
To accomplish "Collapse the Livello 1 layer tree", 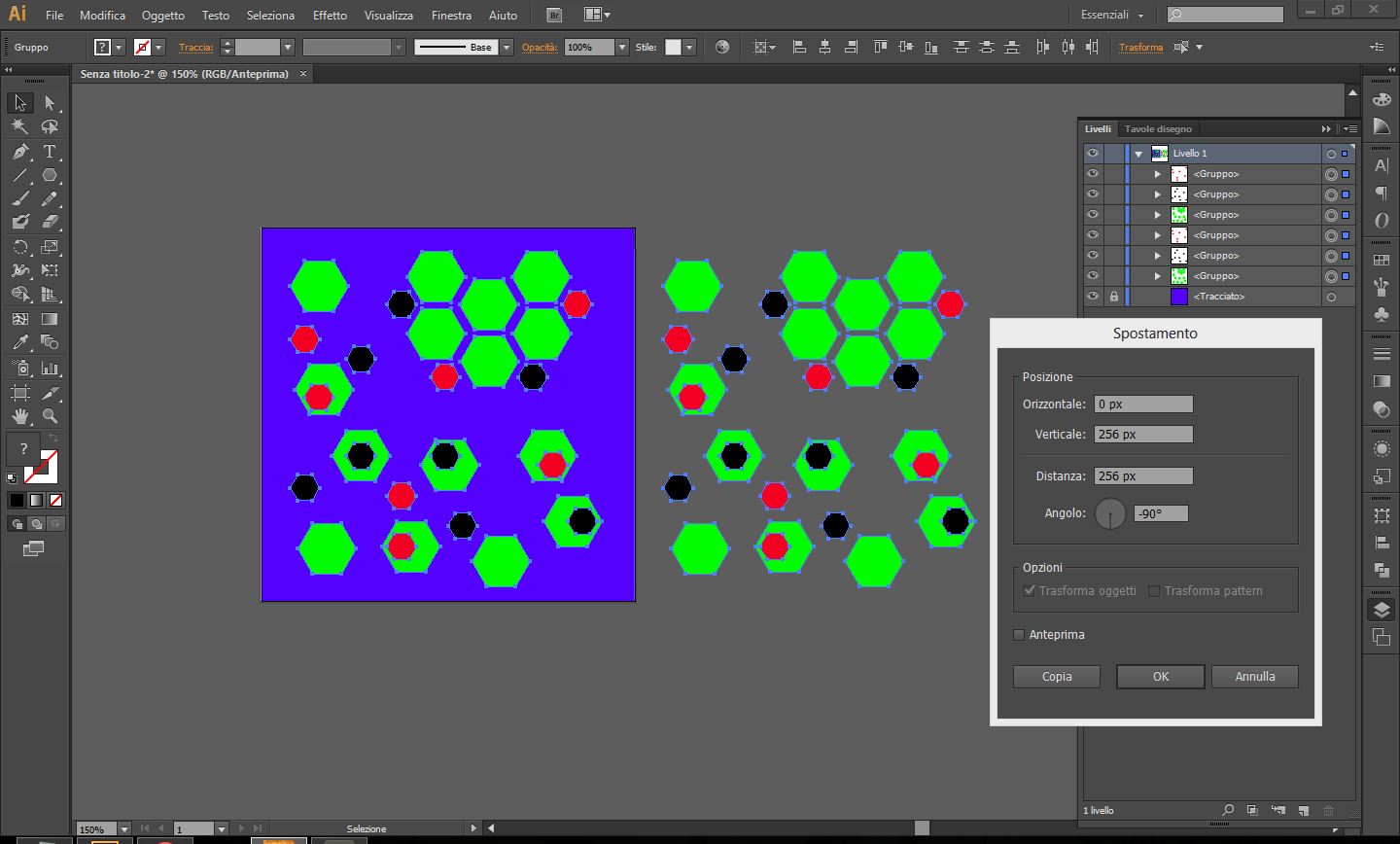I will (x=1137, y=154).
